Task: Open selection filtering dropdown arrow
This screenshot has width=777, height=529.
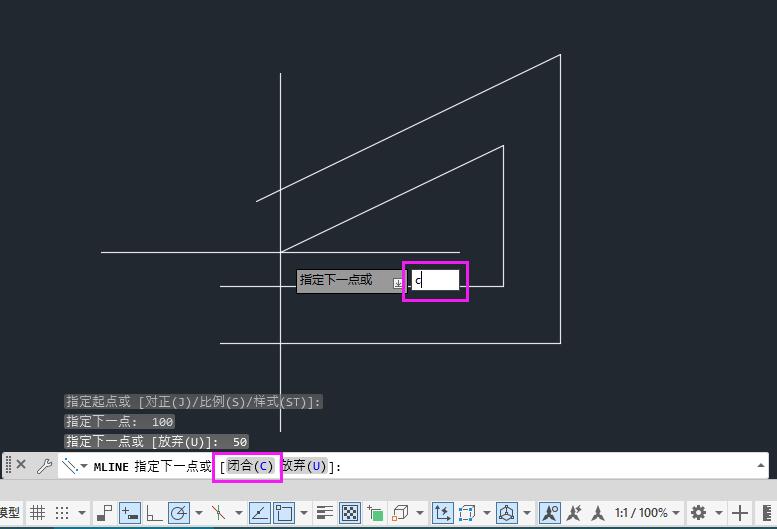Action: pos(487,513)
